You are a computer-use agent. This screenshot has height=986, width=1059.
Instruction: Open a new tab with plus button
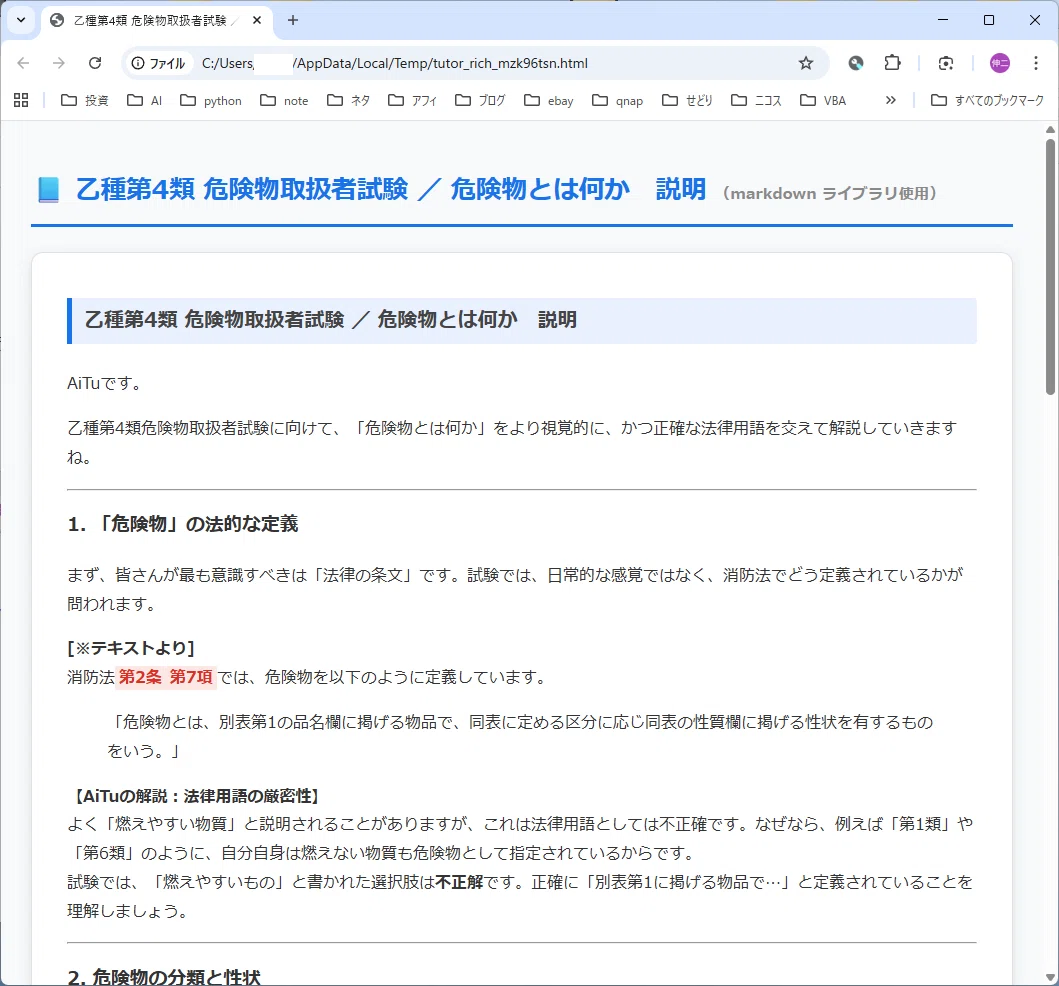point(292,20)
